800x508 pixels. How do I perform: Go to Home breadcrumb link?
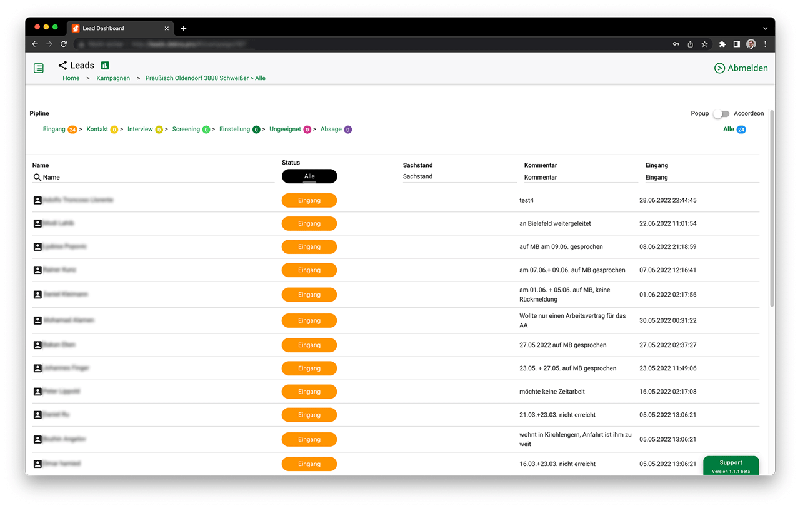click(71, 78)
